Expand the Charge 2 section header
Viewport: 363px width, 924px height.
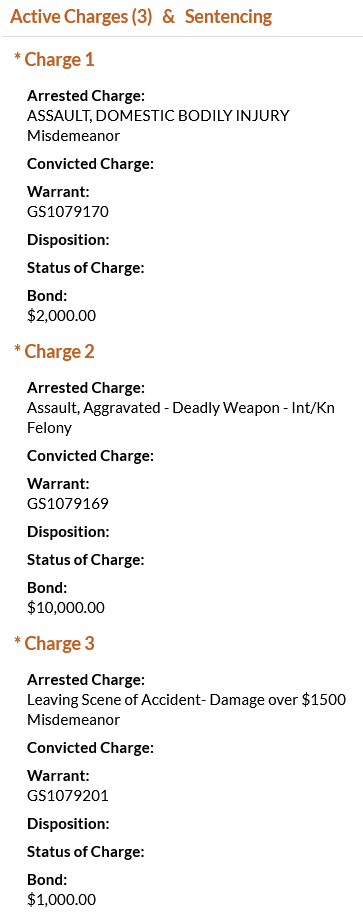[54, 351]
